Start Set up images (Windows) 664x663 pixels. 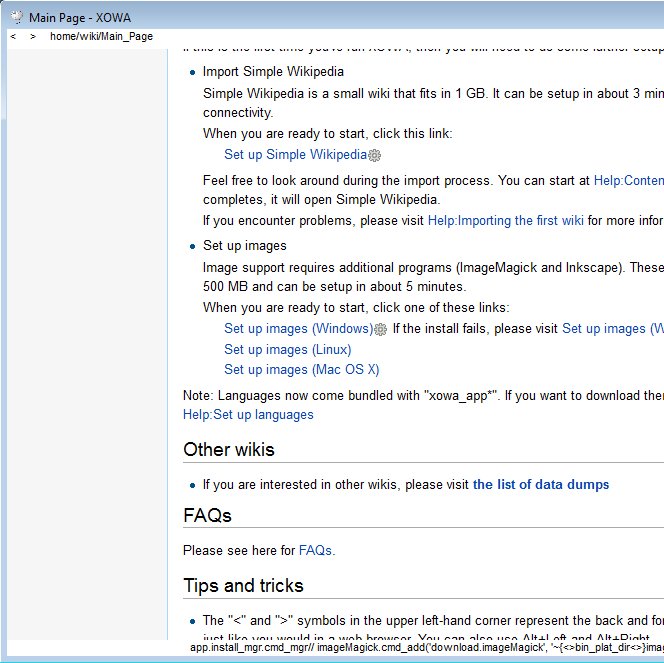[x=298, y=329]
